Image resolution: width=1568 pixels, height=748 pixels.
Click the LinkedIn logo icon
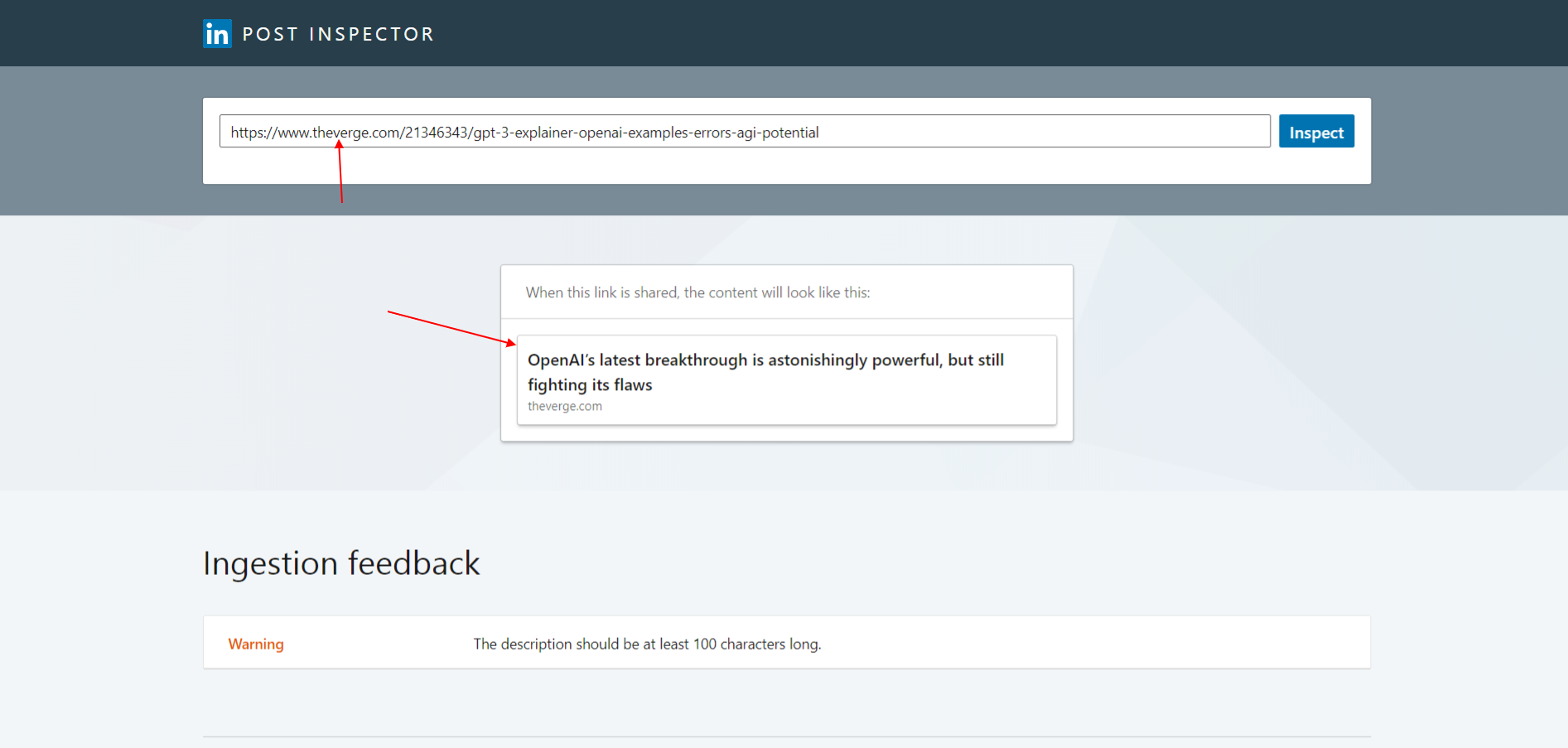[217, 34]
